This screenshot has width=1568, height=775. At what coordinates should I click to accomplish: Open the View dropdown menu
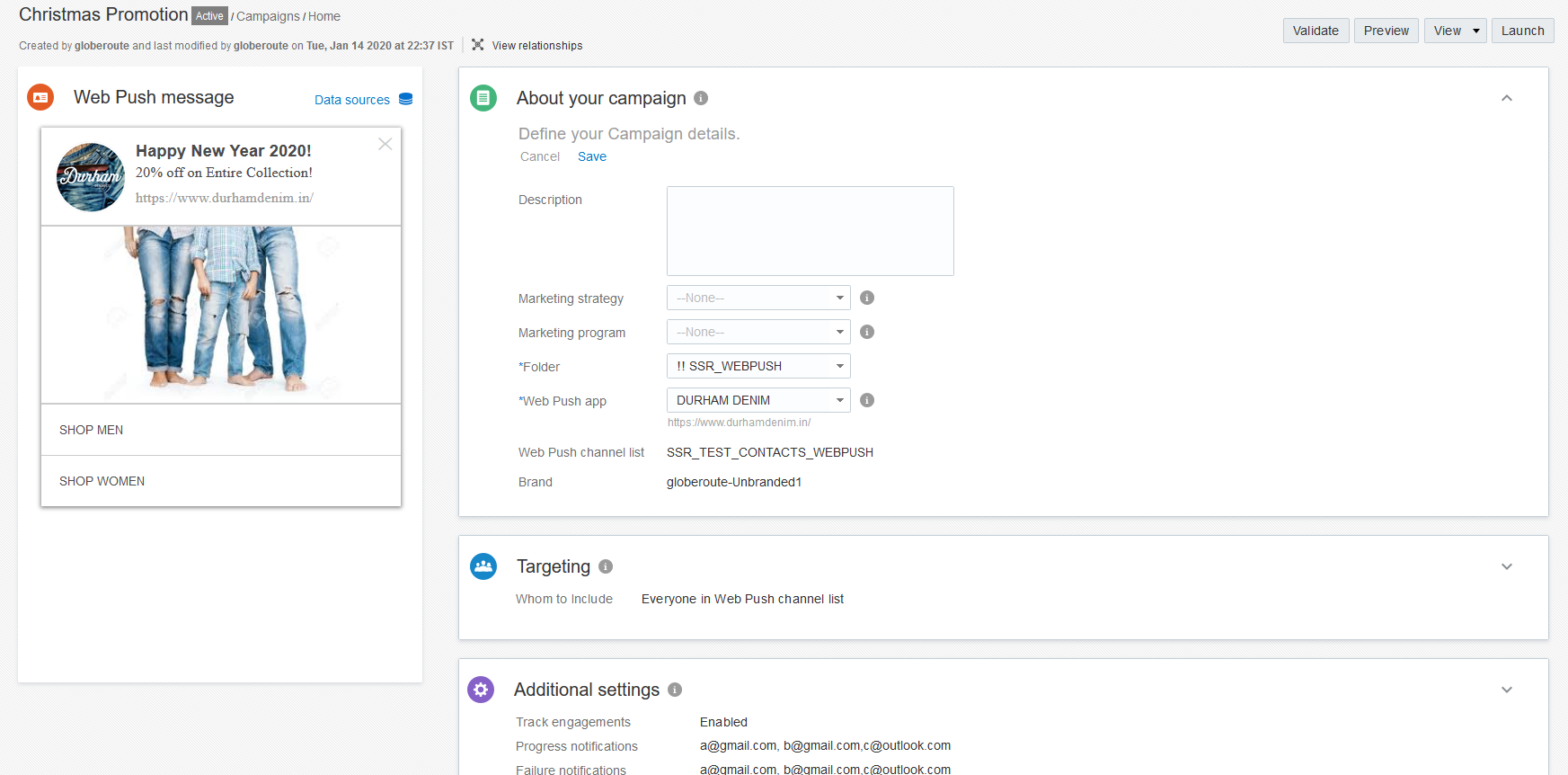tap(1455, 31)
